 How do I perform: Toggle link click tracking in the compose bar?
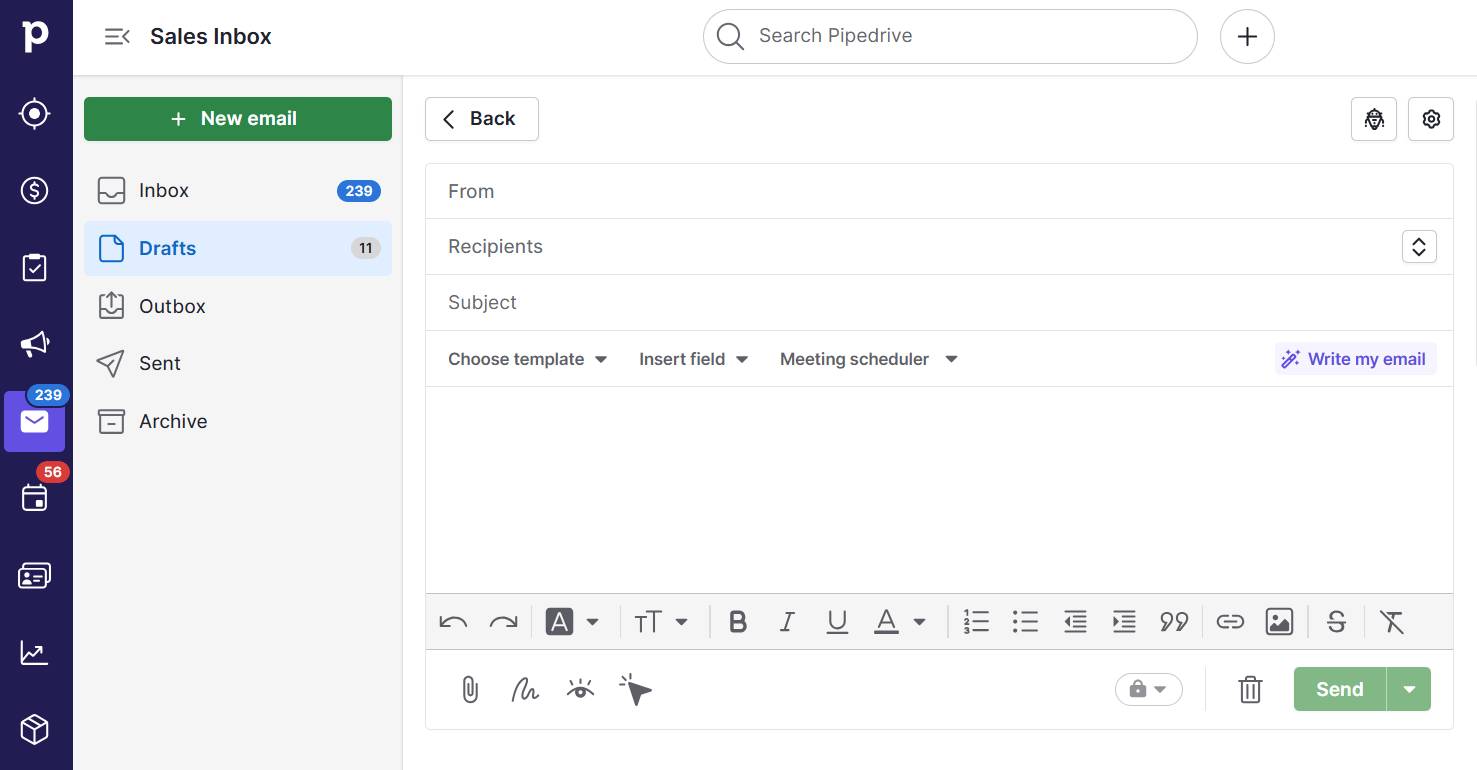tap(636, 689)
